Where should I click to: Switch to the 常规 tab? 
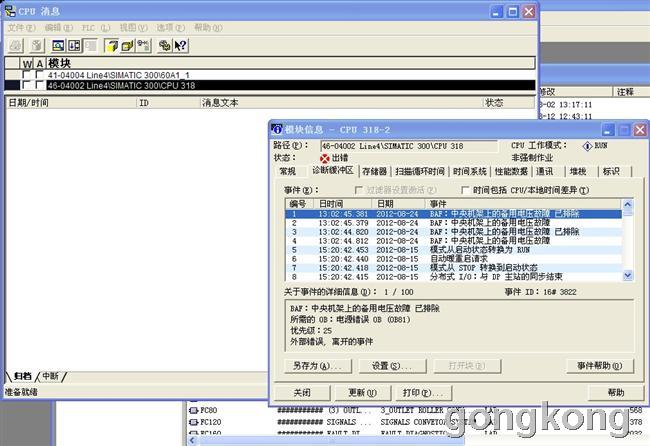[x=288, y=171]
